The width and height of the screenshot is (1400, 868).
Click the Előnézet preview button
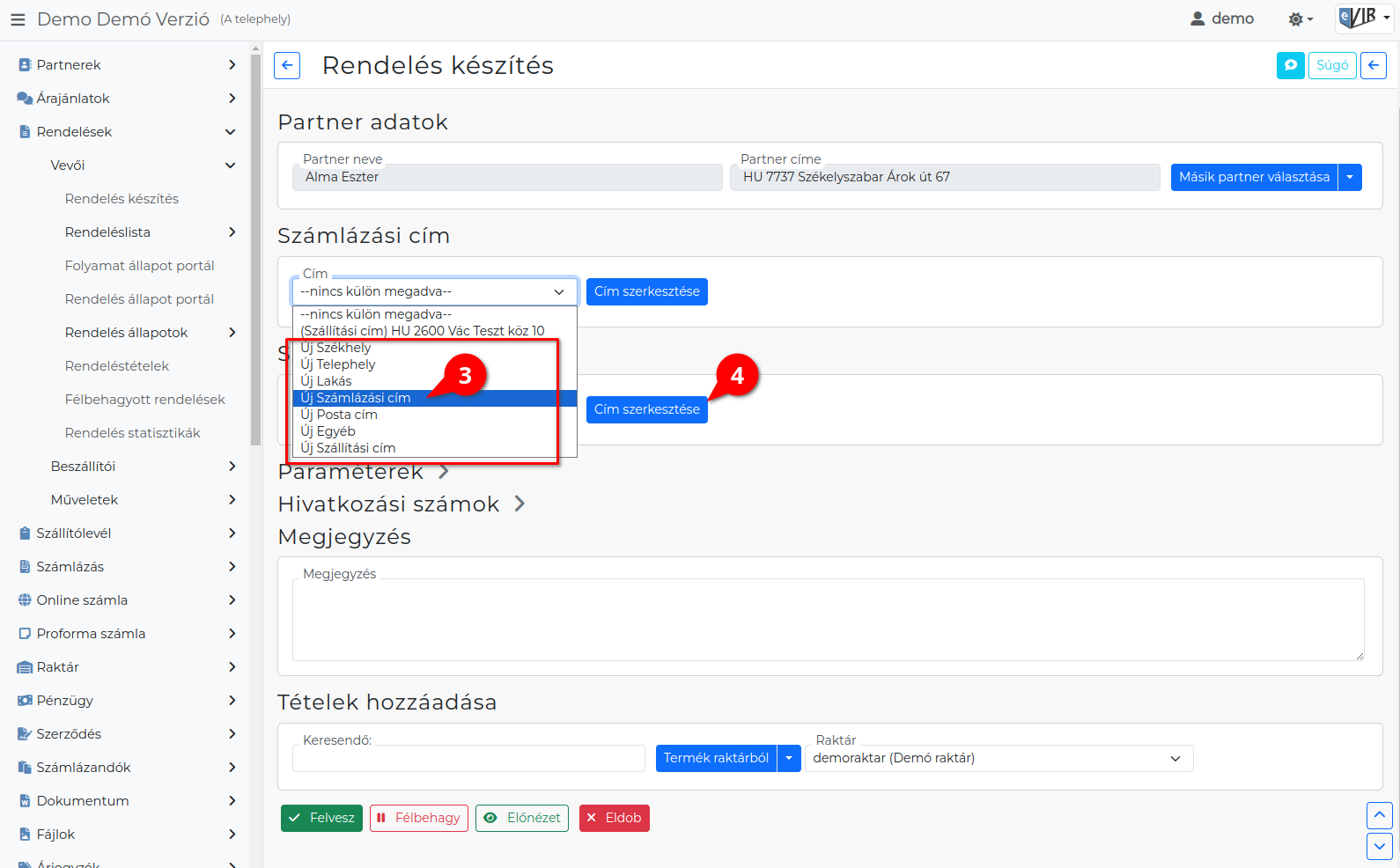522,818
